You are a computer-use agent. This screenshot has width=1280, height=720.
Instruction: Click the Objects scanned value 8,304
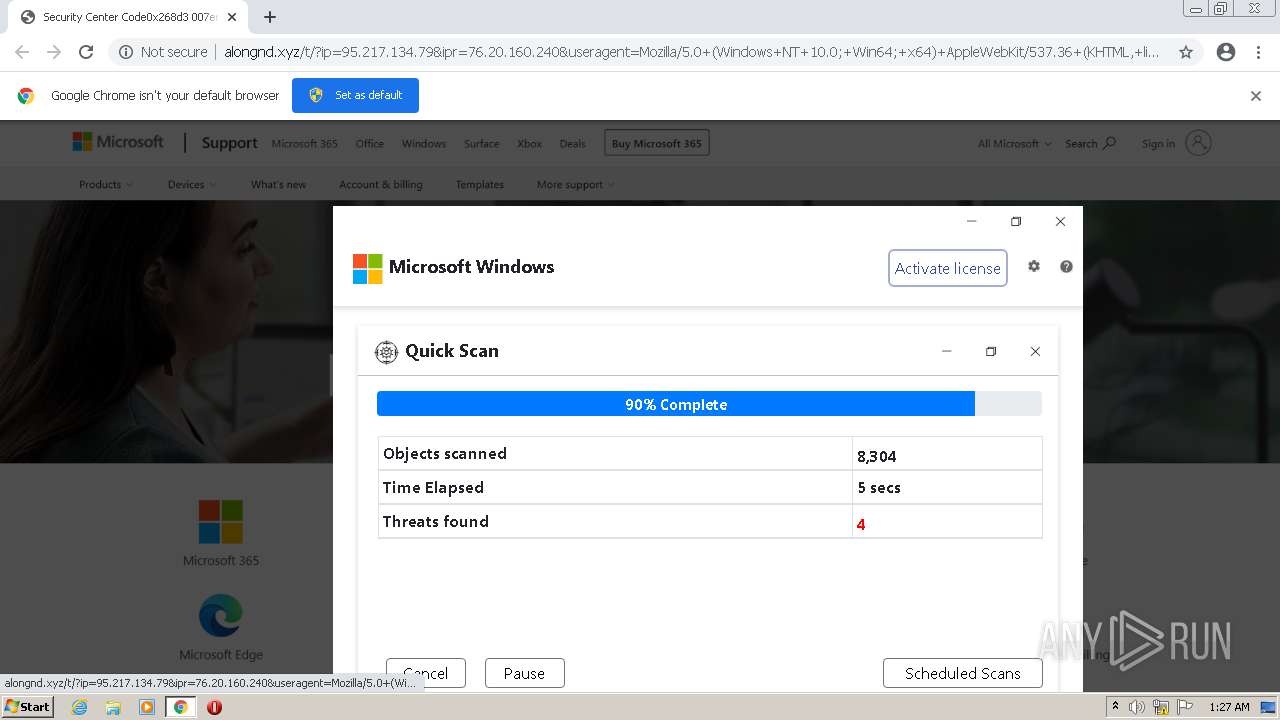coord(877,456)
